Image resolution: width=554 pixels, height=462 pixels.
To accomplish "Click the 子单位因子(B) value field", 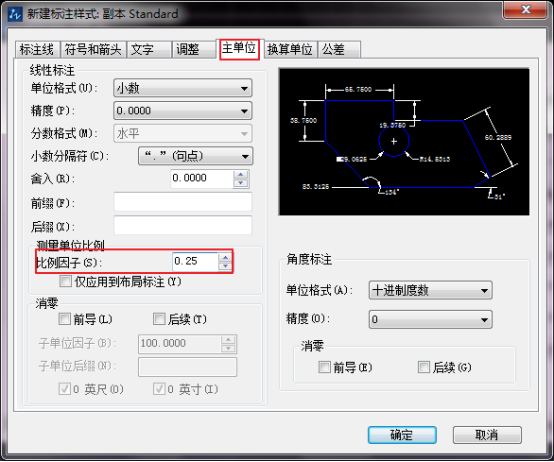I will coord(179,344).
